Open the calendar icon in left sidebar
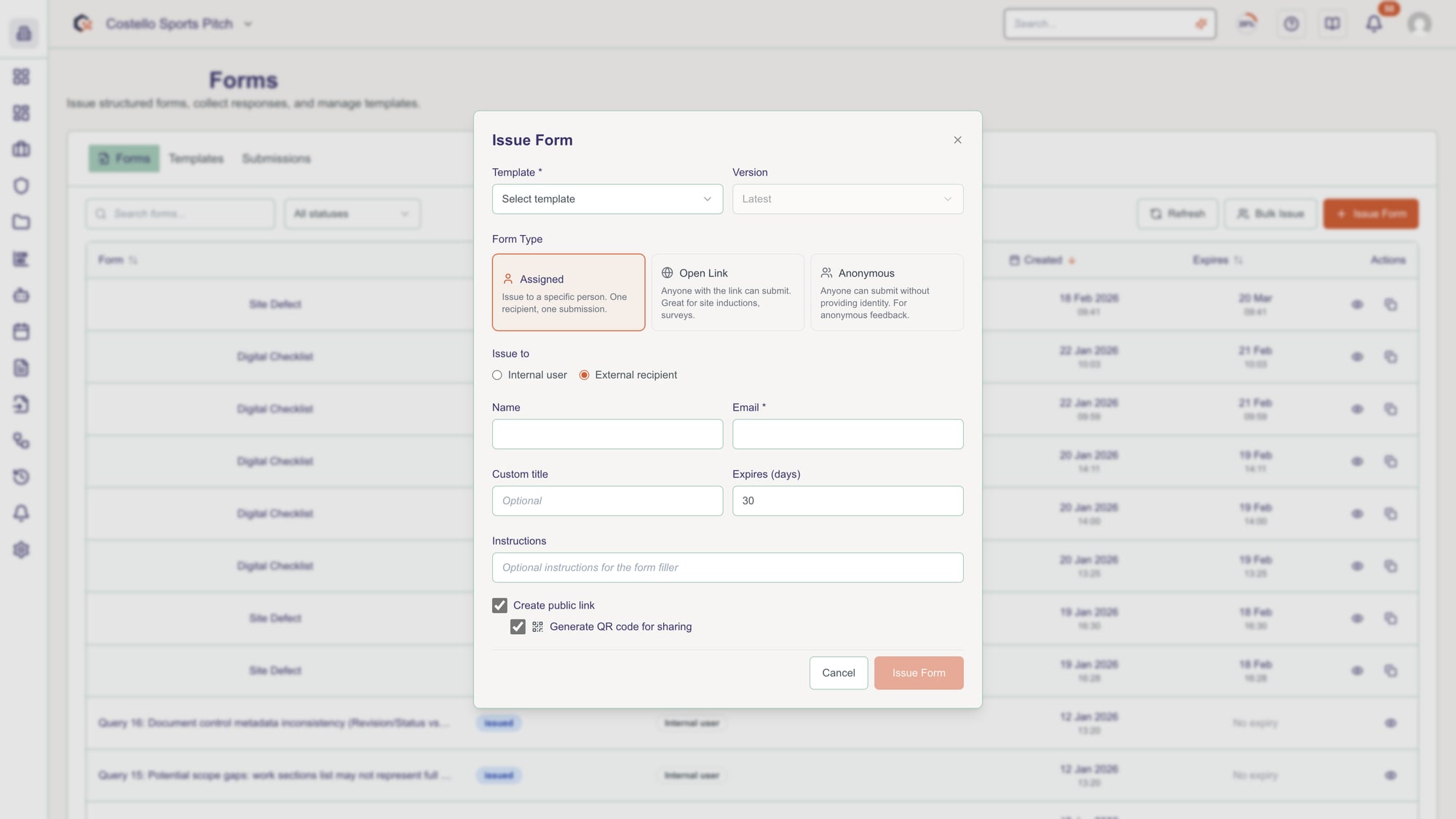Viewport: 1456px width, 819px height. tap(21, 332)
